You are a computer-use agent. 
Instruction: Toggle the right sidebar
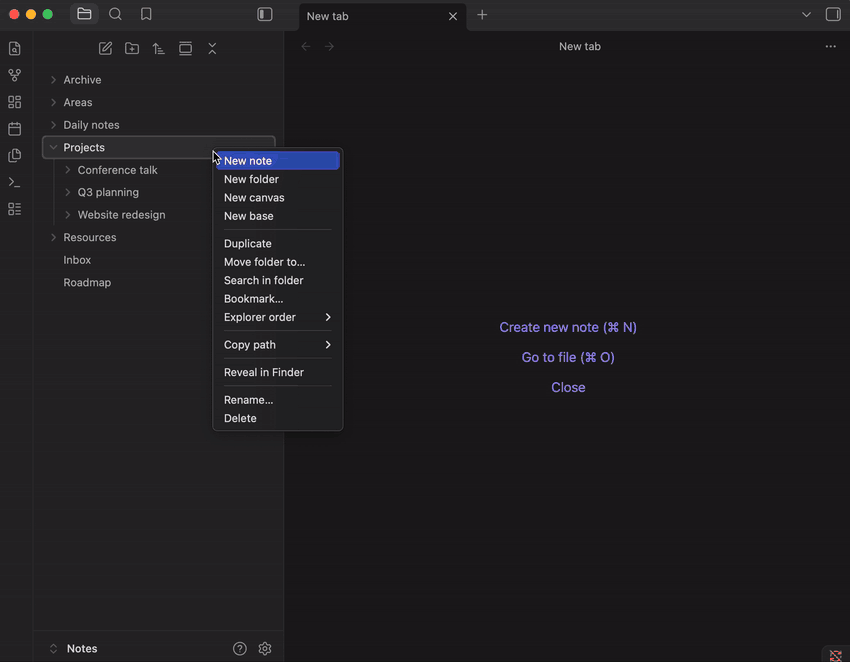coord(833,14)
